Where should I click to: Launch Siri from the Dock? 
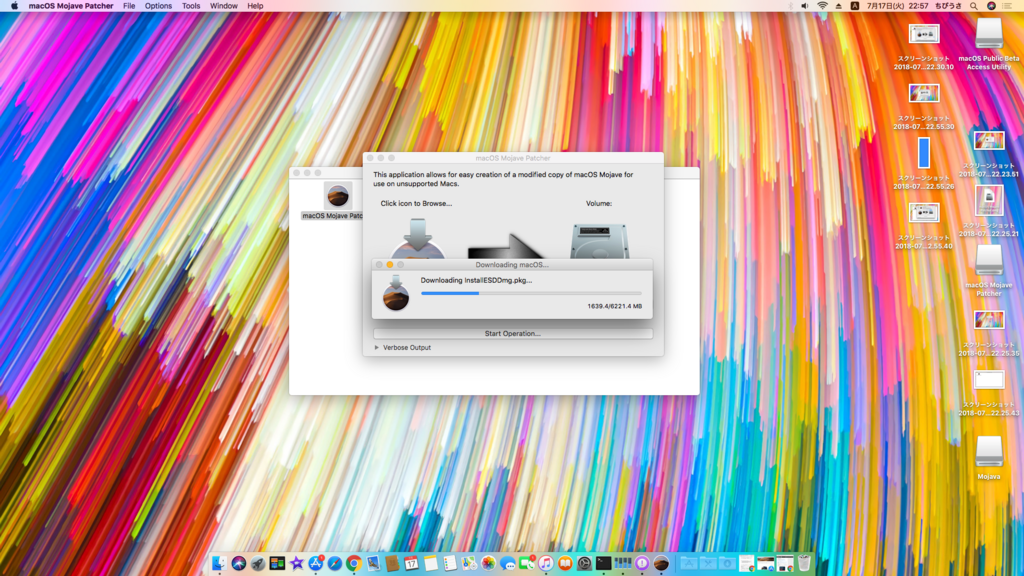tap(238, 563)
